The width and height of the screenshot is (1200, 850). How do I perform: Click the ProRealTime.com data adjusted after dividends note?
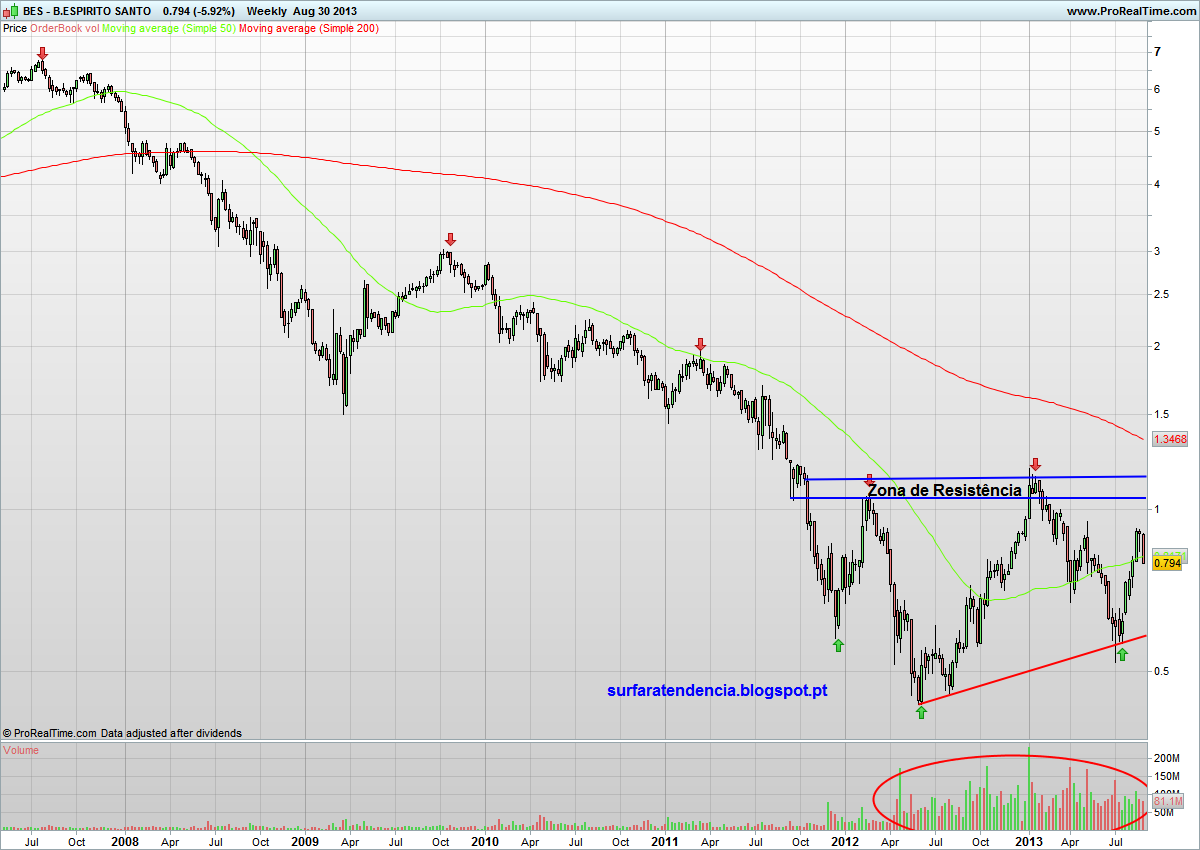pyautogui.click(x=123, y=733)
